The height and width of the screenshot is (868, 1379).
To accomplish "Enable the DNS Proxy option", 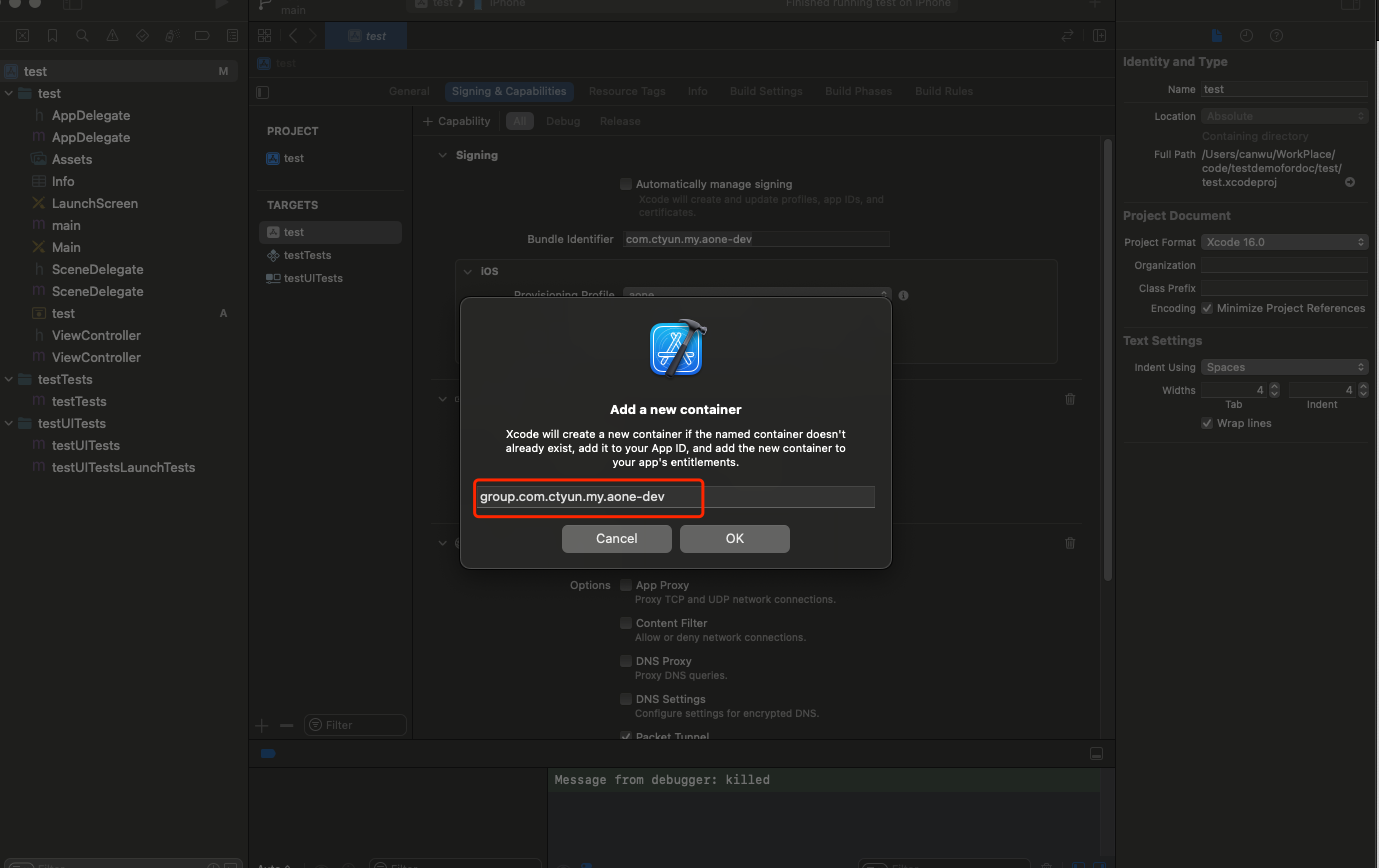I will [626, 661].
